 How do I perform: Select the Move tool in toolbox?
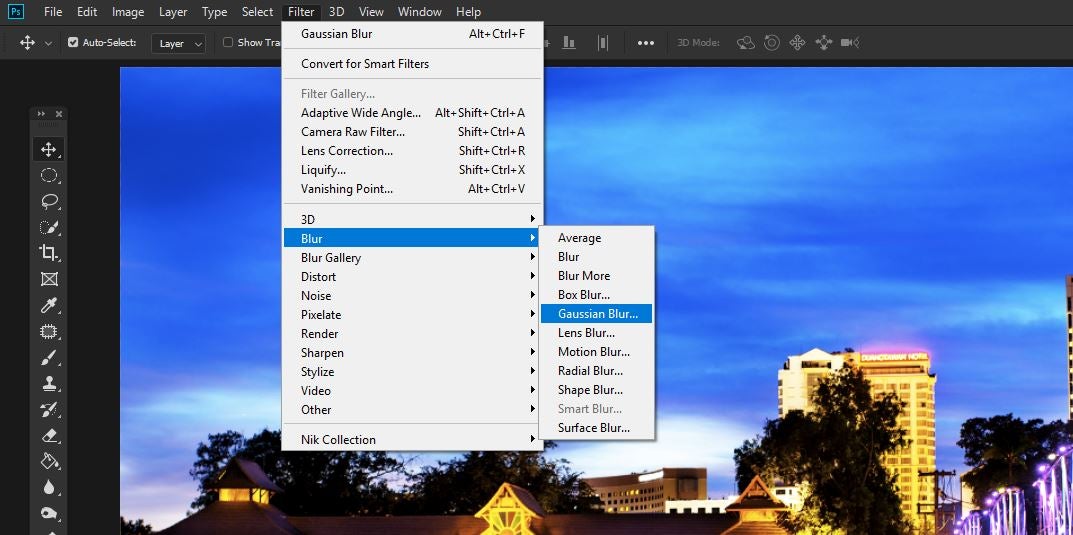tap(48, 149)
